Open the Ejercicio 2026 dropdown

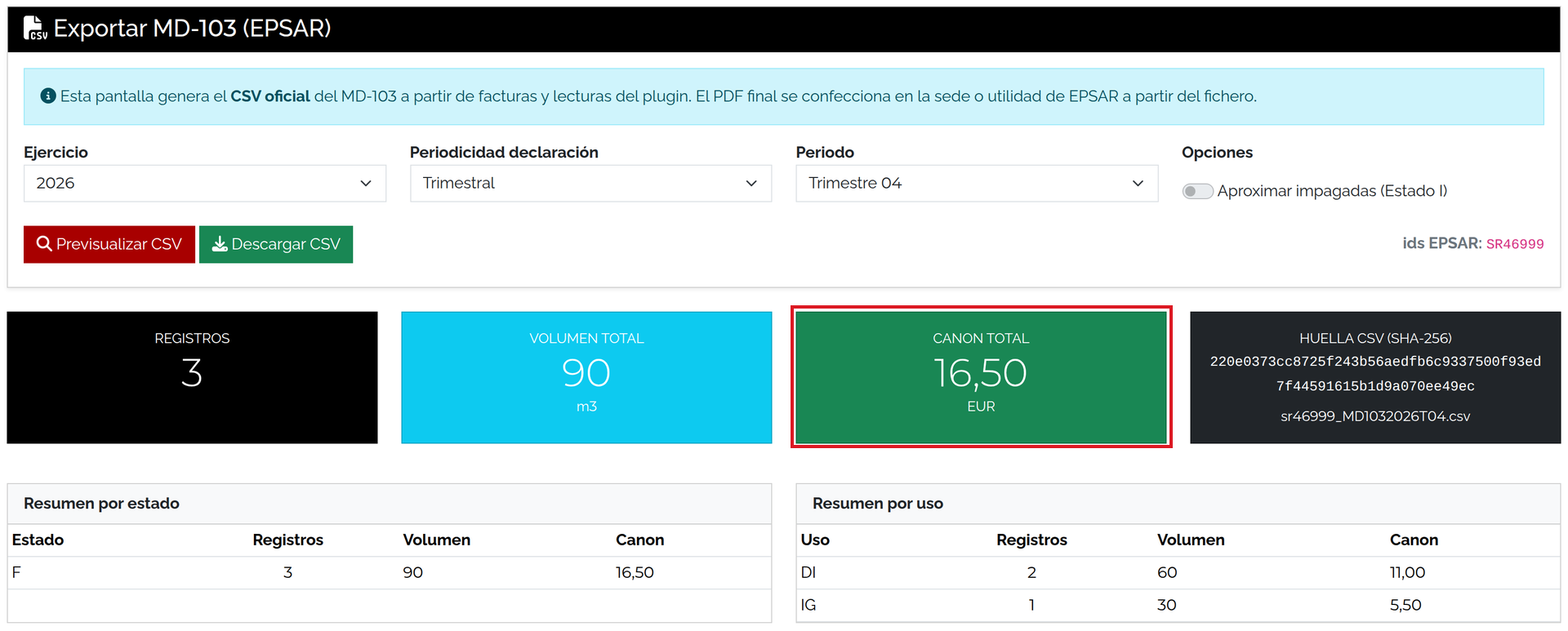[204, 183]
